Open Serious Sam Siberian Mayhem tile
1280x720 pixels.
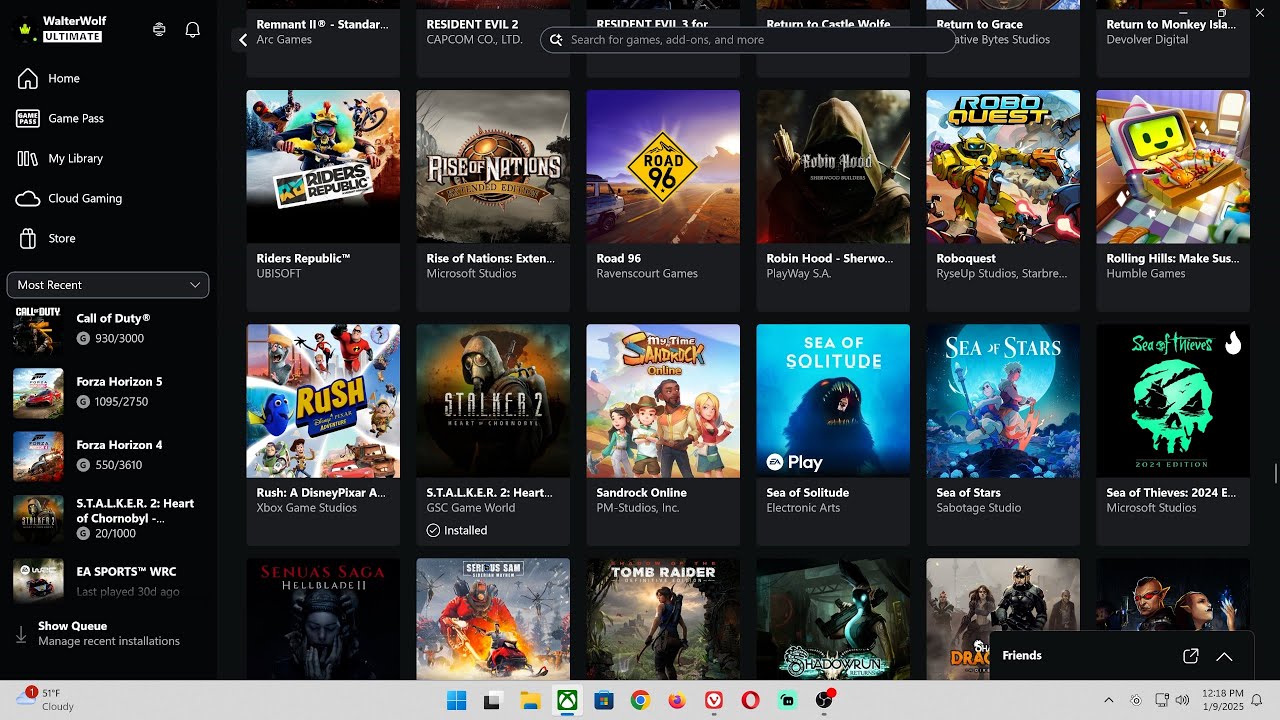pyautogui.click(x=493, y=619)
